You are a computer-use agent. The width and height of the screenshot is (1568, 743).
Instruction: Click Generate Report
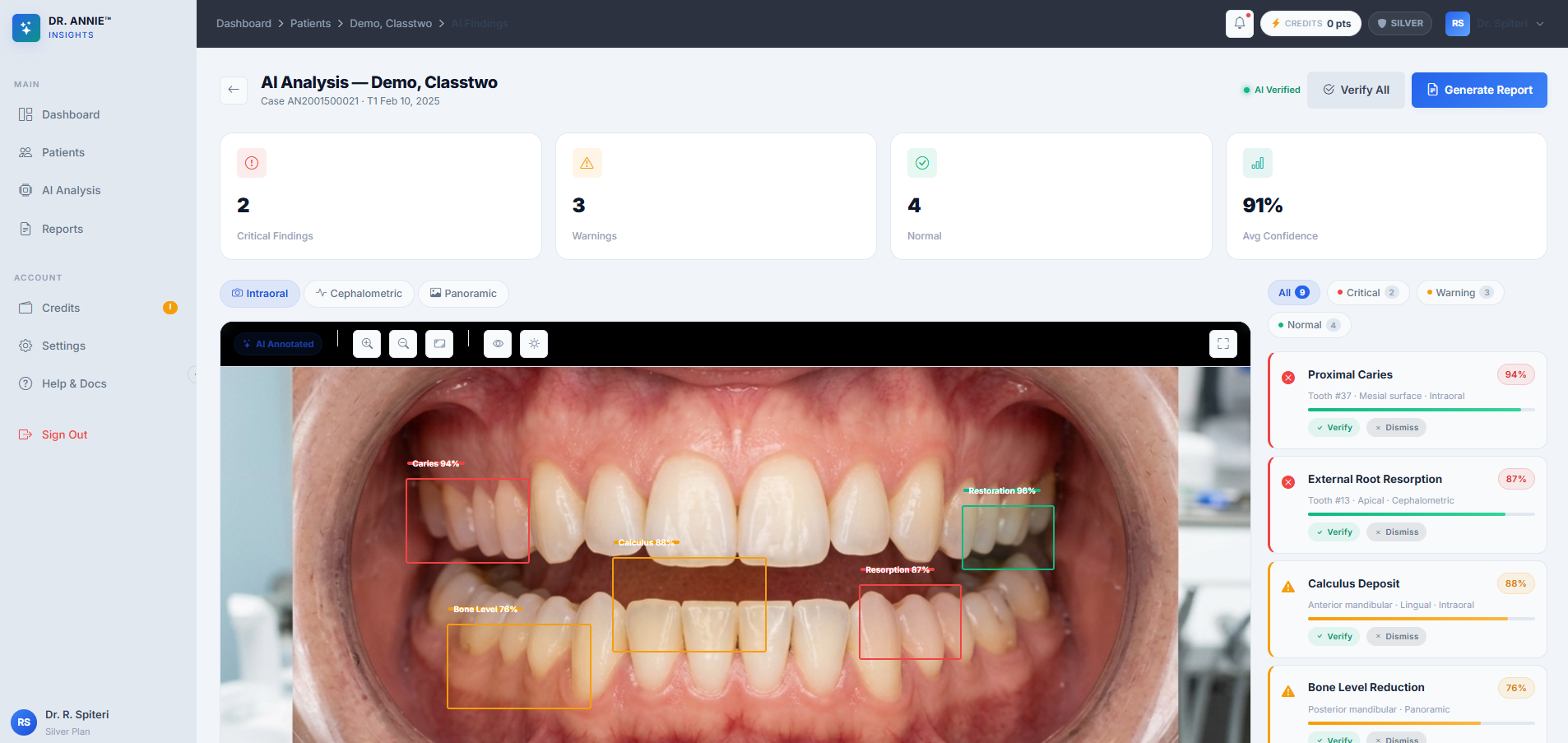(1479, 90)
